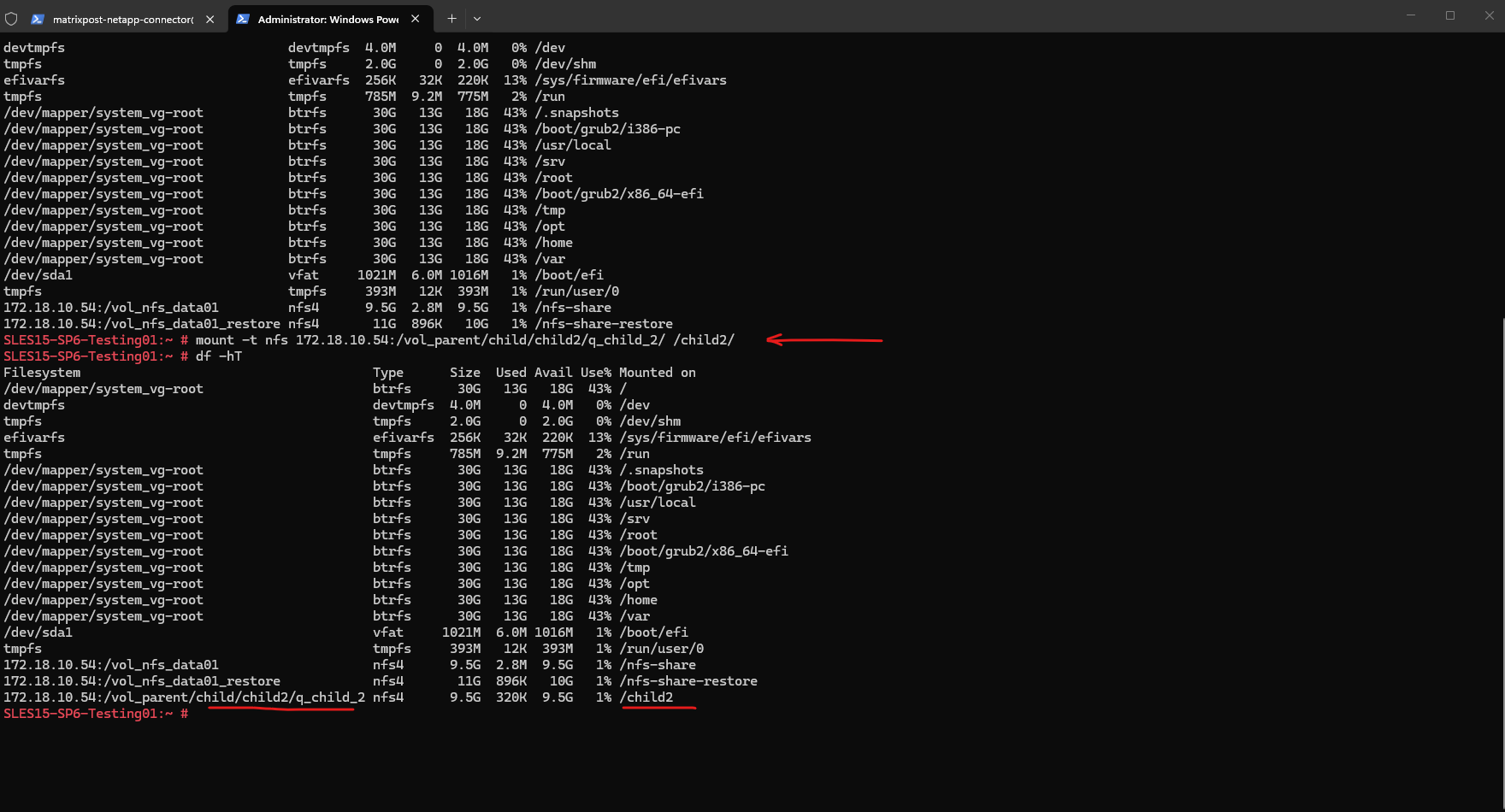Click the red arrow annotation beside the mount command
The image size is (1505, 812).
823,340
